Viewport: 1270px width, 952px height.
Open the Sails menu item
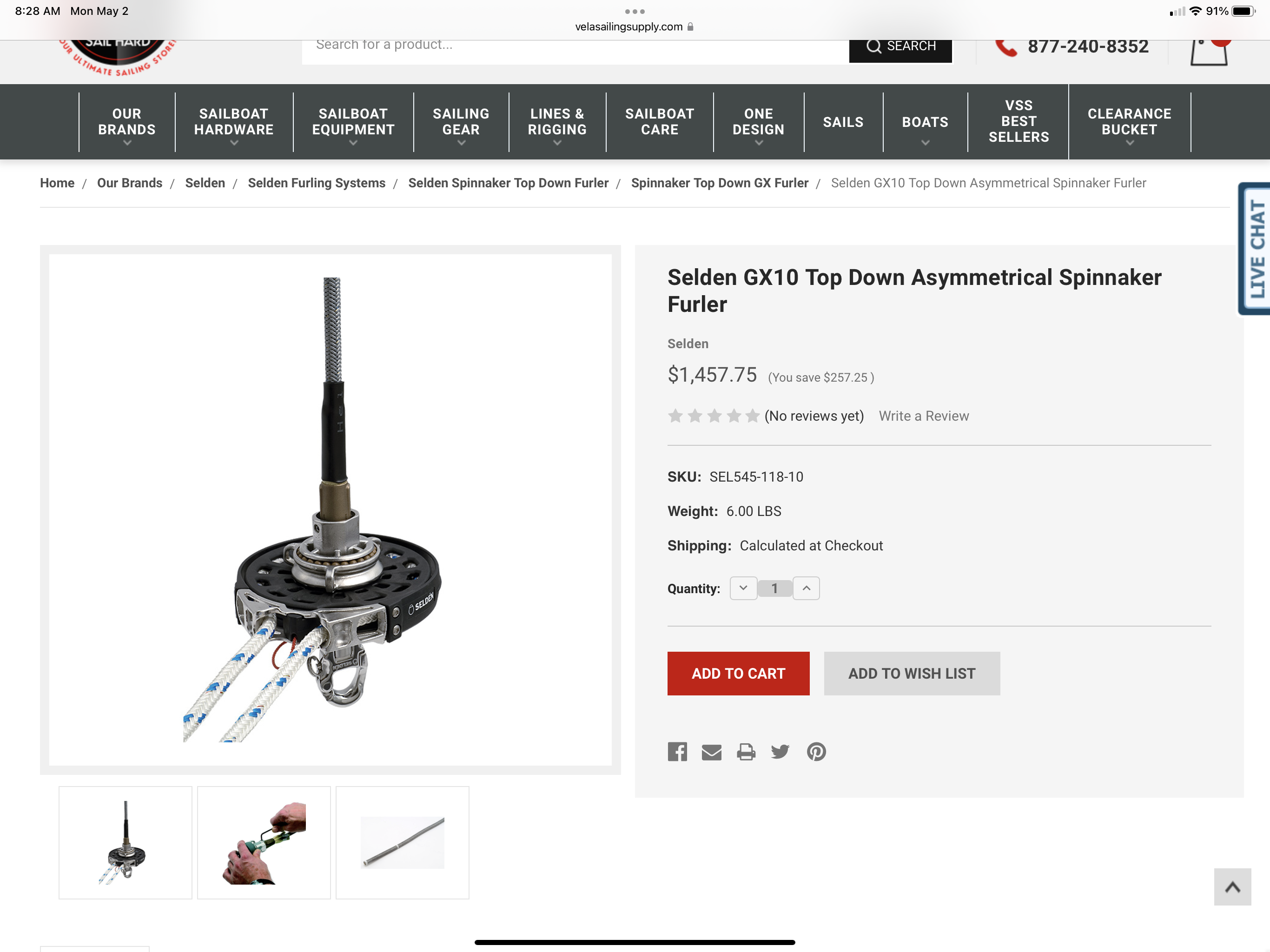(843, 122)
